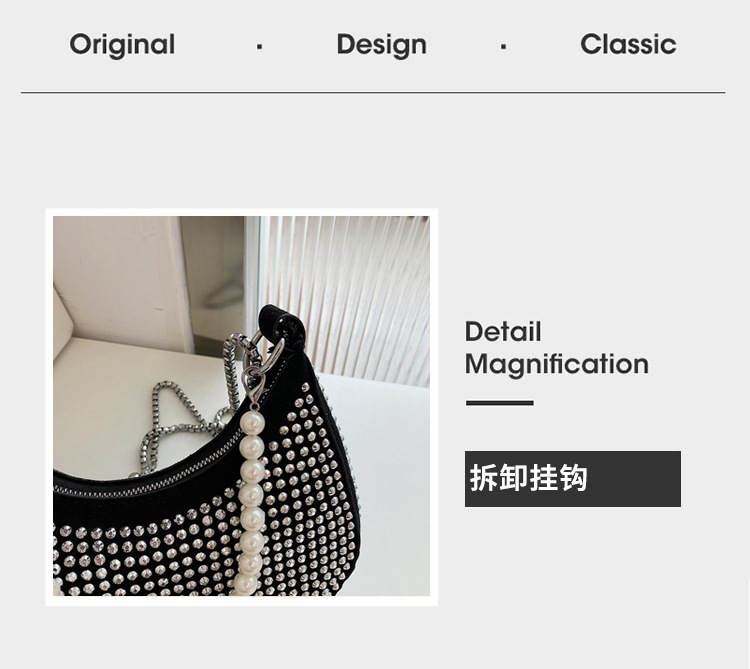Click the short black underline below Magnification

pyautogui.click(x=500, y=403)
